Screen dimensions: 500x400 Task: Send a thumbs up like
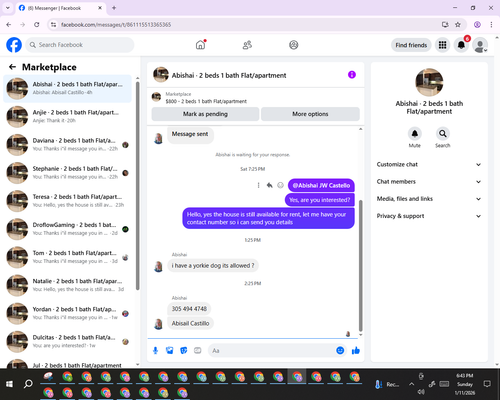click(x=356, y=350)
